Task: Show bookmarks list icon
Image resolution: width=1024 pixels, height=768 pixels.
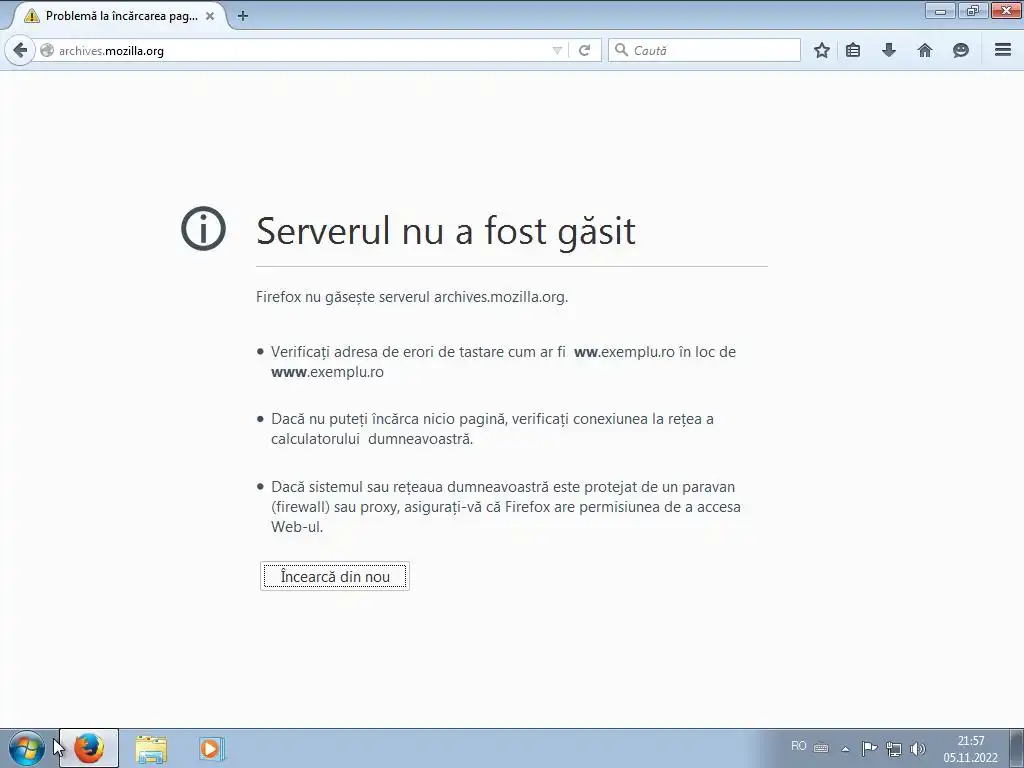Action: coord(853,50)
